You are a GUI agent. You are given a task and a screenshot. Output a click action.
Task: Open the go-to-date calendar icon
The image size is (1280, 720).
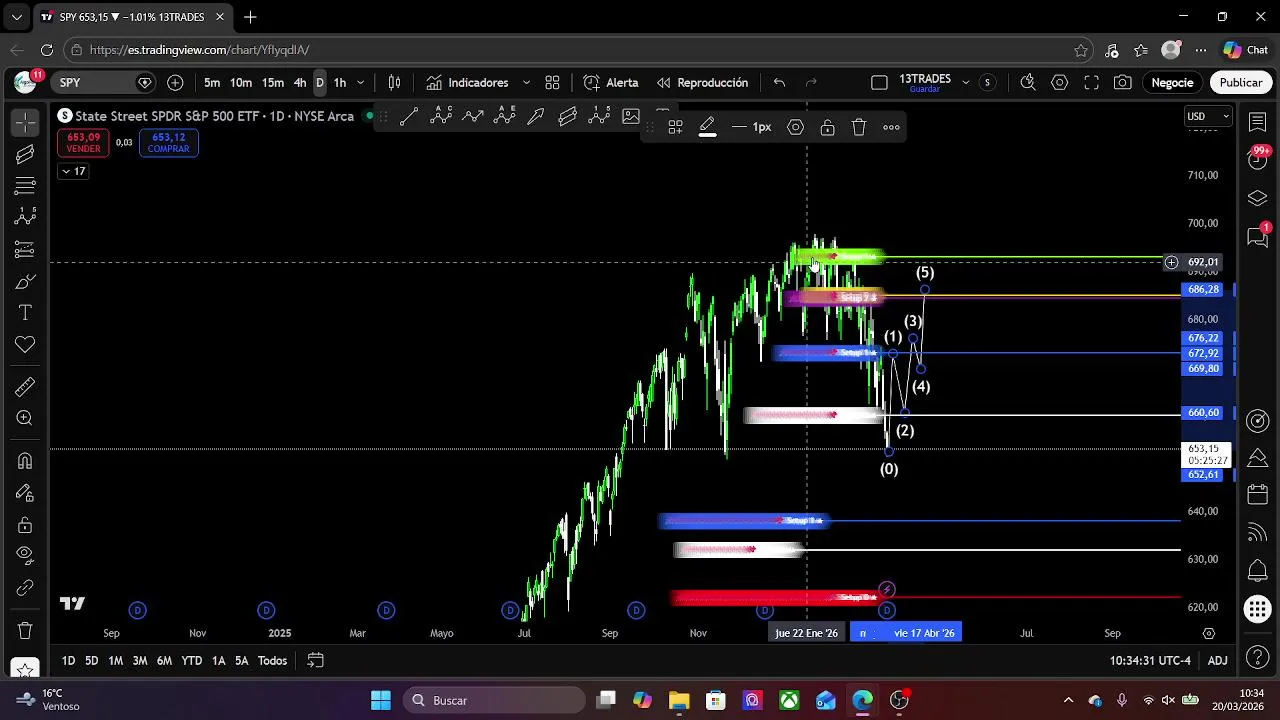coord(315,661)
